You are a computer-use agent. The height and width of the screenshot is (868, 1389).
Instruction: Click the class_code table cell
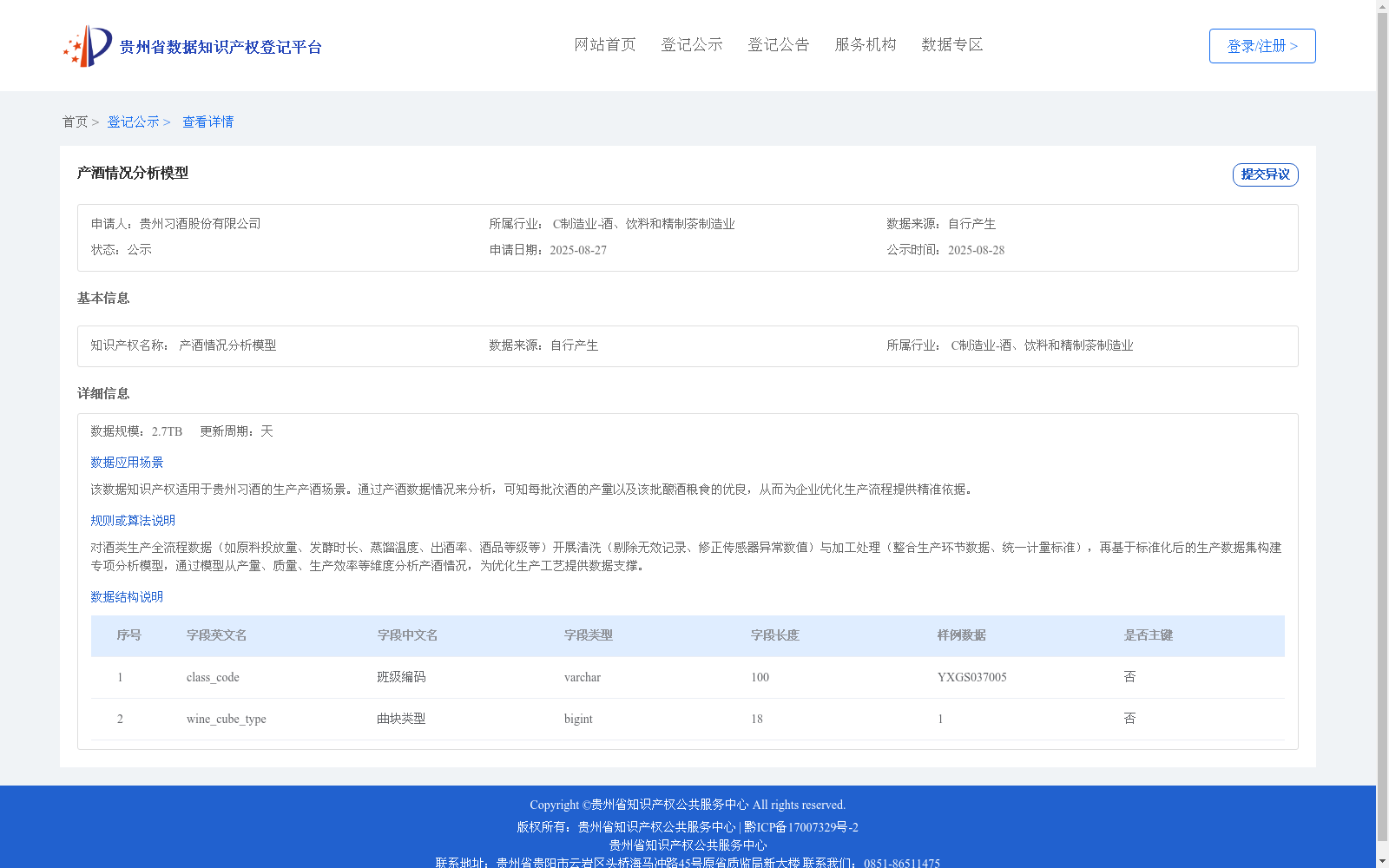coord(213,677)
